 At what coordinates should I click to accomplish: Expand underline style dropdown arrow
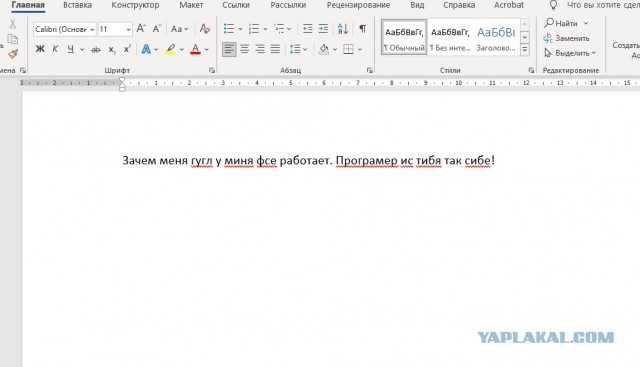pos(82,49)
